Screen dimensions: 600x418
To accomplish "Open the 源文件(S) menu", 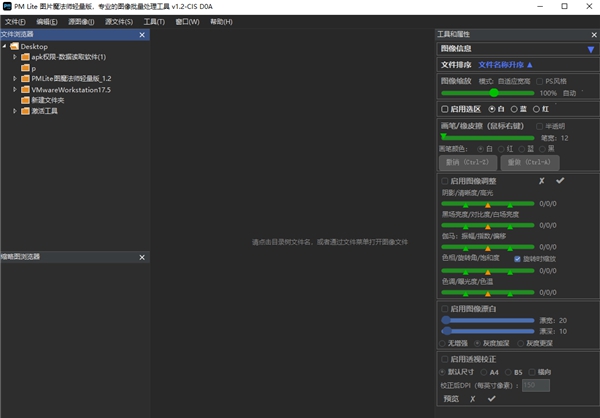I will point(119,22).
